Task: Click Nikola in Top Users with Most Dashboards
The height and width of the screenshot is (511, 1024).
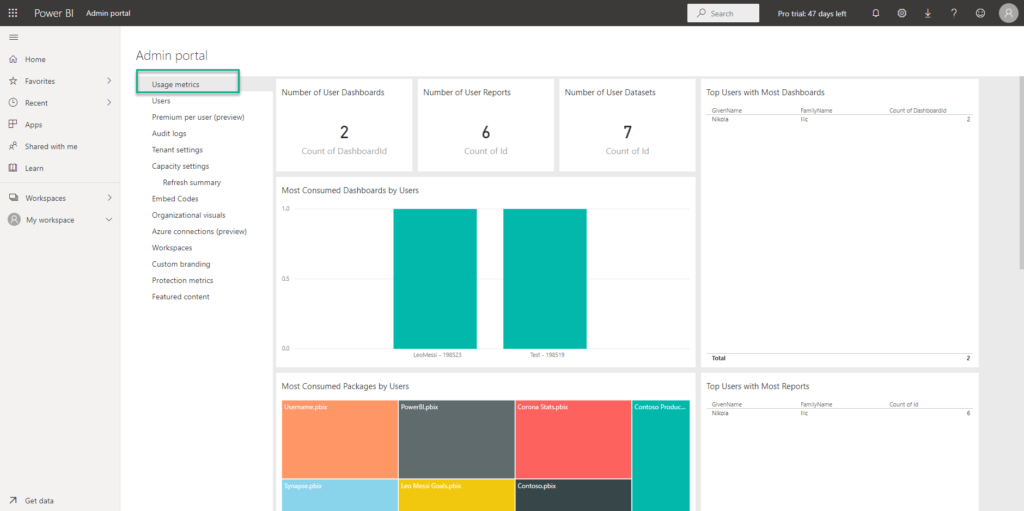Action: [720, 120]
